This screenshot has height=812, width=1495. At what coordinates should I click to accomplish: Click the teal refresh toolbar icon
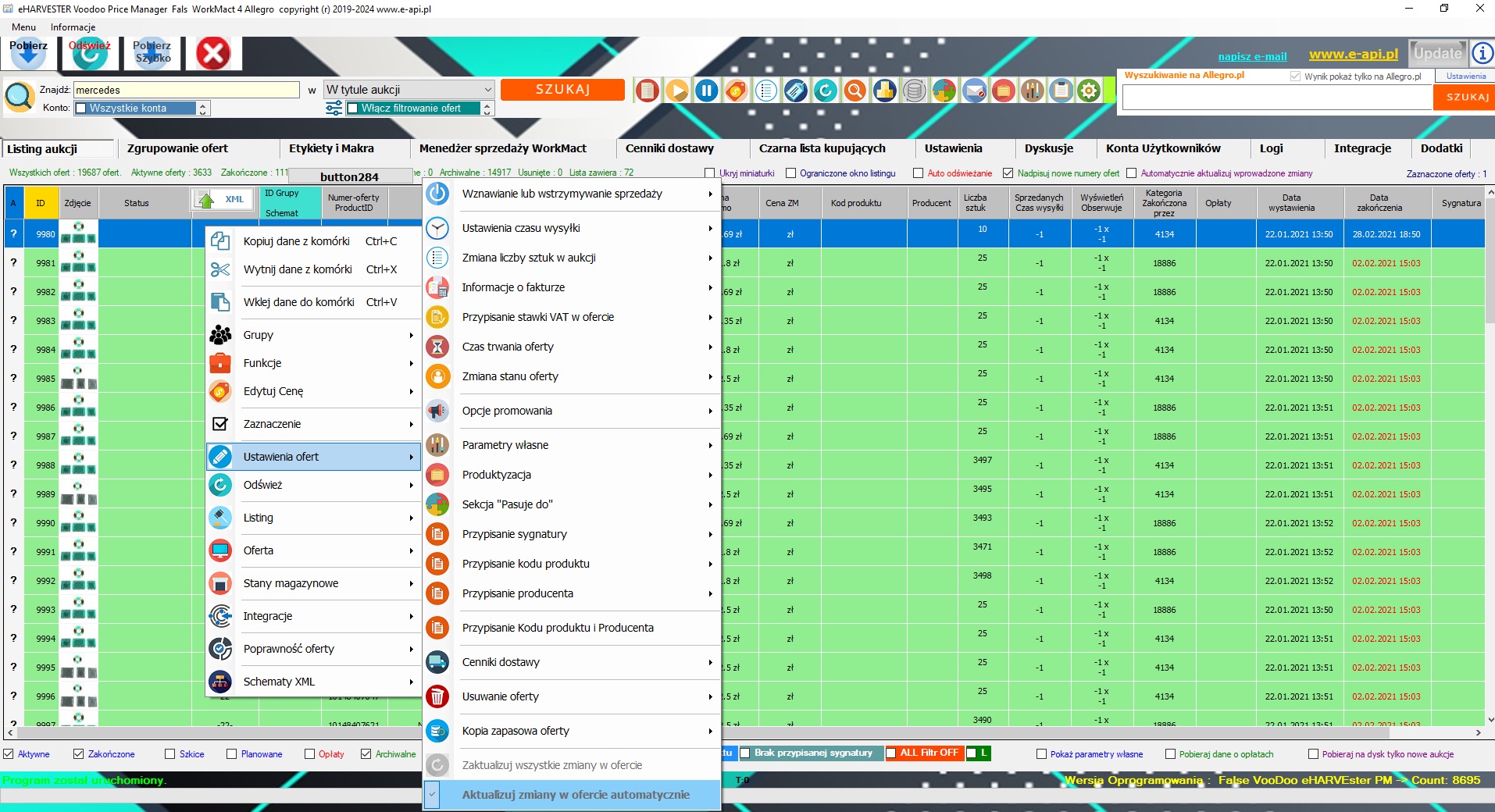coord(826,91)
